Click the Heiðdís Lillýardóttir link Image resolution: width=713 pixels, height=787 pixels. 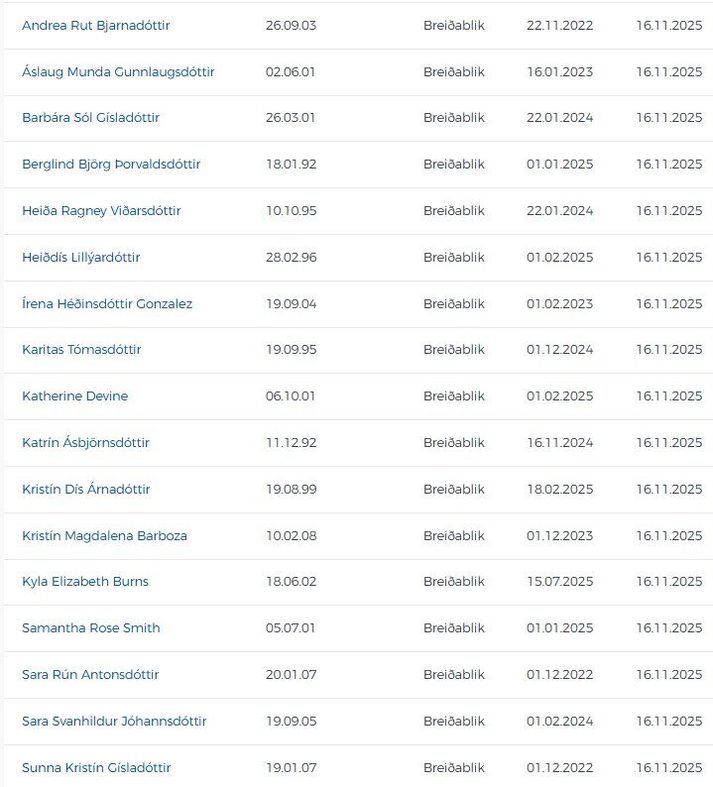point(81,257)
